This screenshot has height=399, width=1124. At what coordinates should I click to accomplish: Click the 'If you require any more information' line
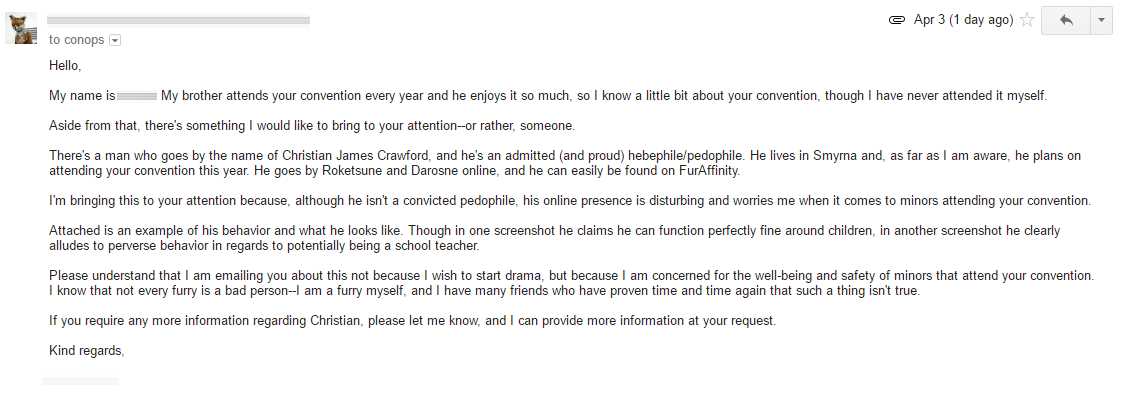412,321
